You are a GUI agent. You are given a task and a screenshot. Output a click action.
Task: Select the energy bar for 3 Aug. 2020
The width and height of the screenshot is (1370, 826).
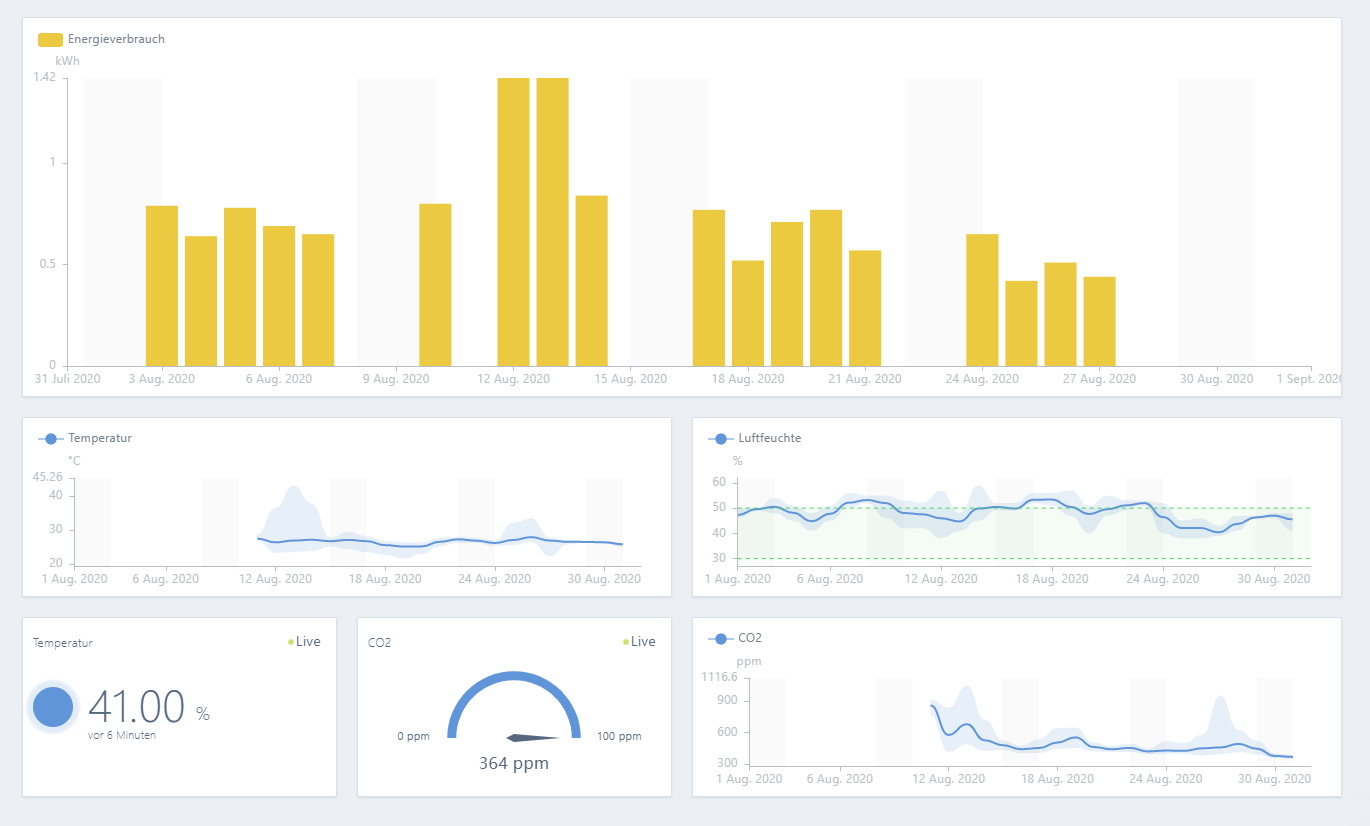(x=162, y=286)
